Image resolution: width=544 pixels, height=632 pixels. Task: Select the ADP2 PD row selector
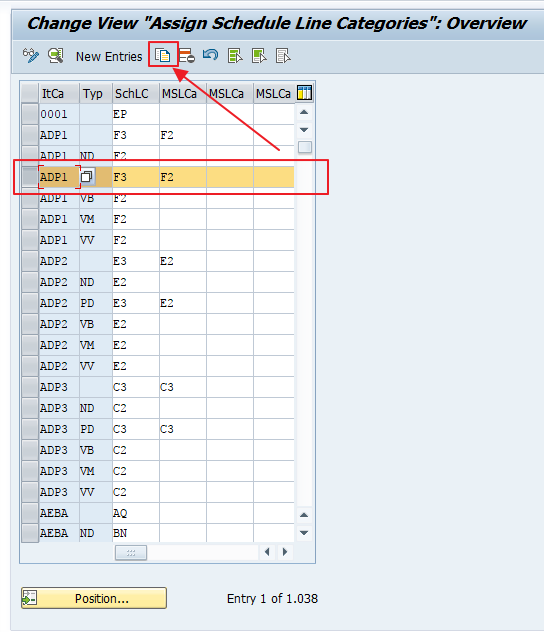pyautogui.click(x=30, y=303)
